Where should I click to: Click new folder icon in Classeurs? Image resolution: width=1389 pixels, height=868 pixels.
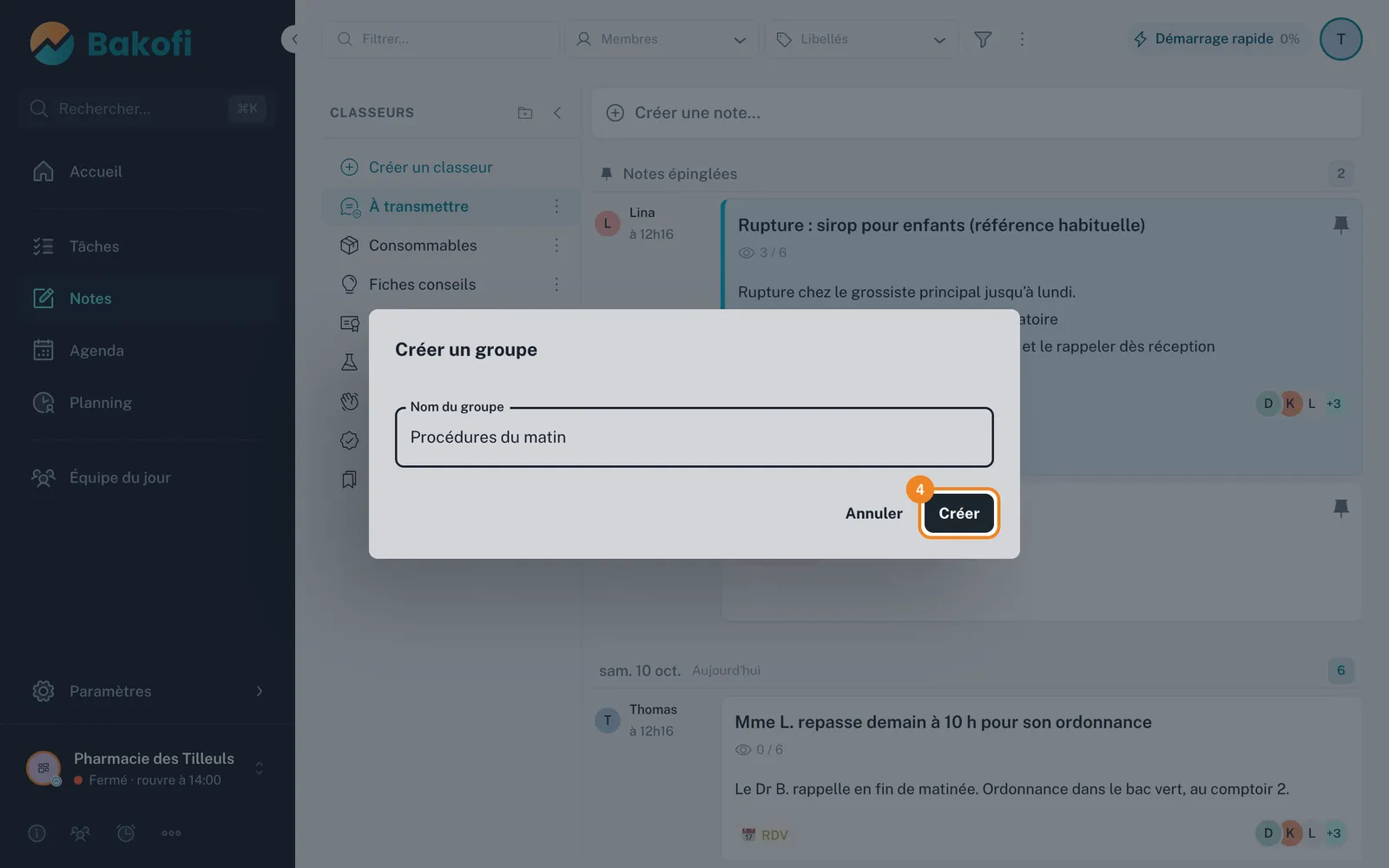pyautogui.click(x=525, y=113)
